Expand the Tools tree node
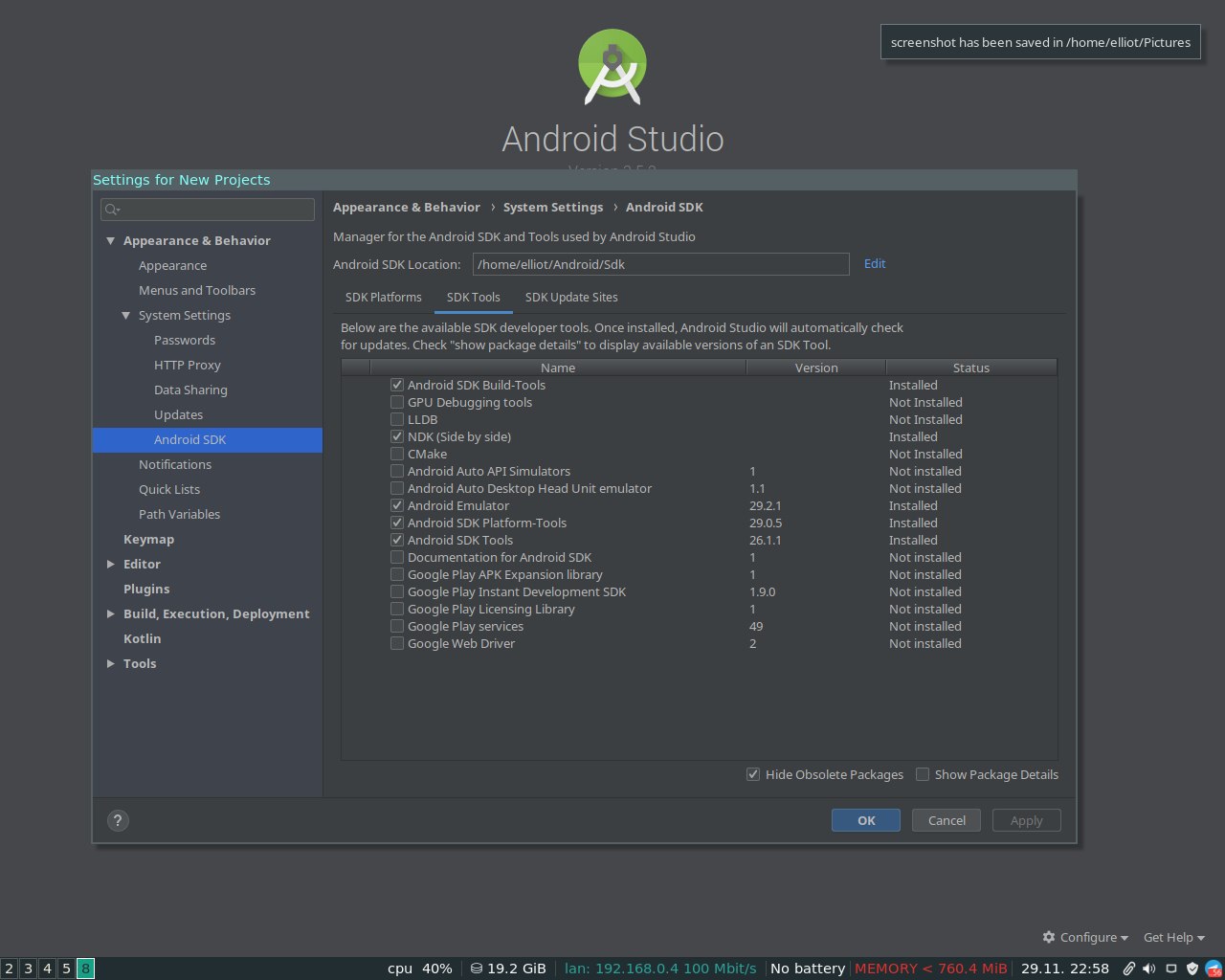This screenshot has height=980, width=1225. tap(111, 663)
